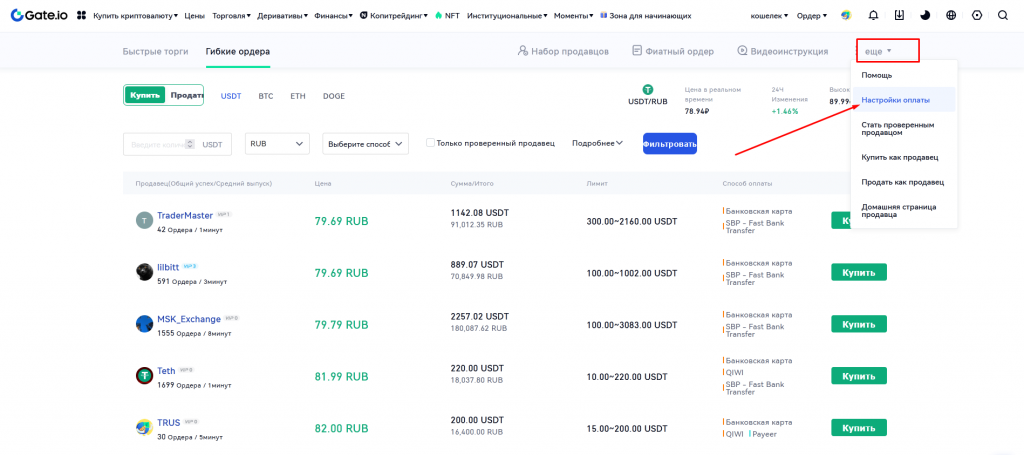
Task: Toggle dark mode moon icon
Action: pos(925,16)
